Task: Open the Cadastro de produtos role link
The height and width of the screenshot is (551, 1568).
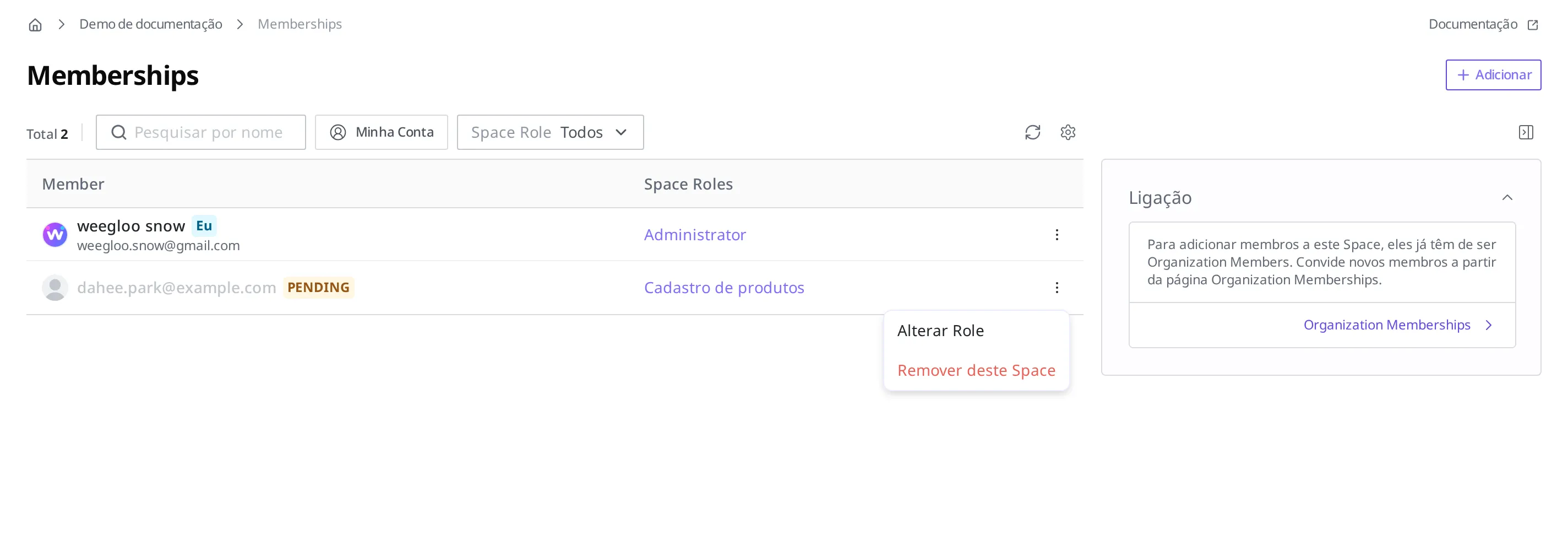Action: [724, 288]
